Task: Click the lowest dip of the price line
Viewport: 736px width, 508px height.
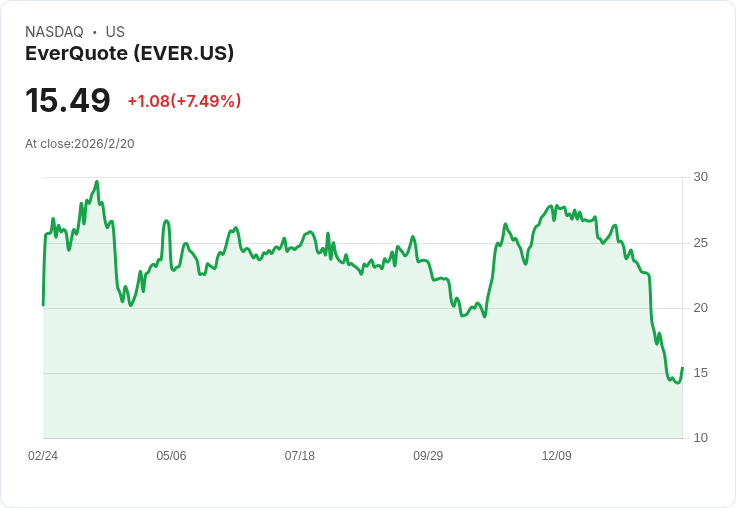Action: coord(677,383)
